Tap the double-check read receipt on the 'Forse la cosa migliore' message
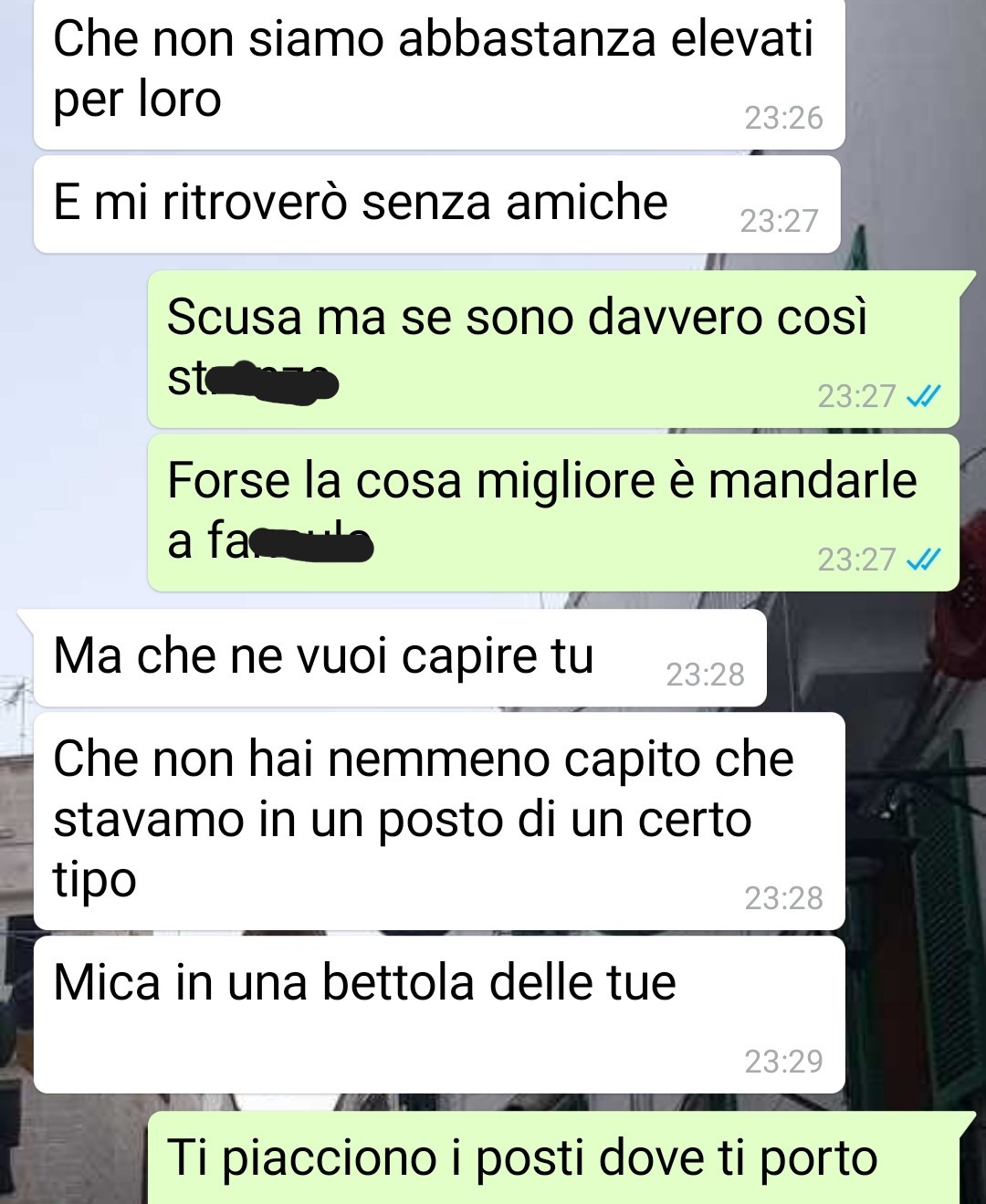Image resolution: width=986 pixels, height=1204 pixels. coord(923,559)
